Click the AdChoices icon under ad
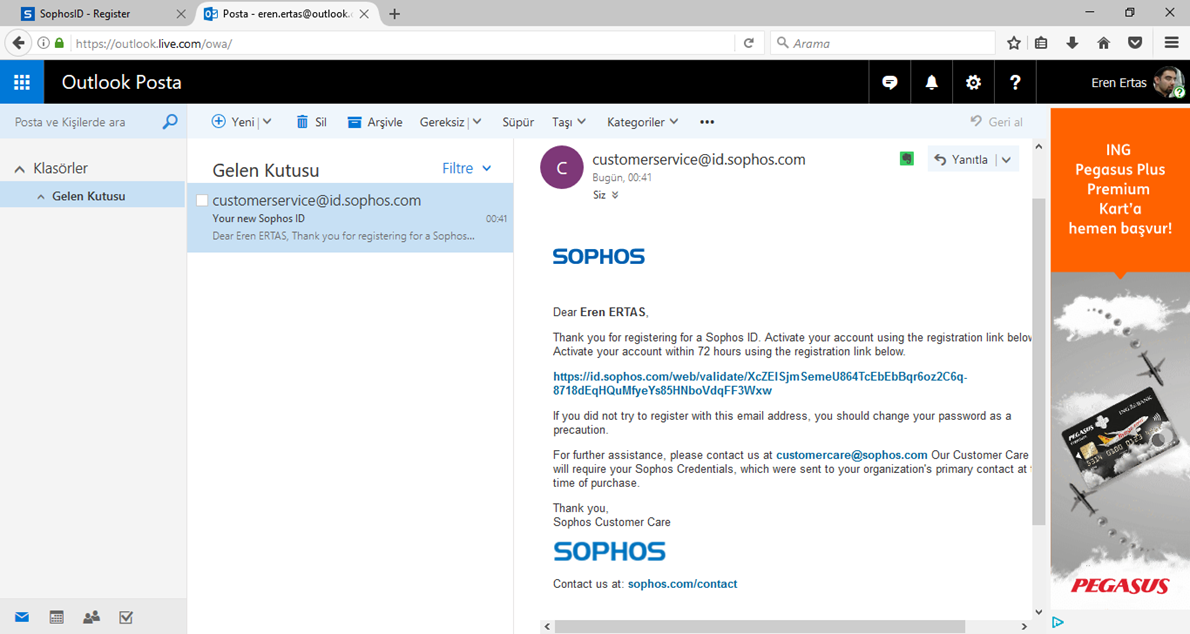 (x=1058, y=623)
